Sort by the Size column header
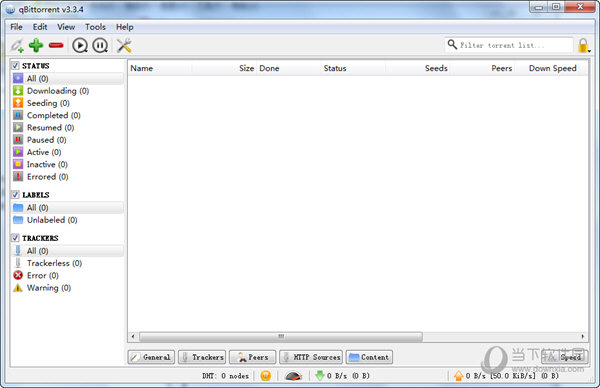The height and width of the screenshot is (388, 600). click(x=224, y=68)
